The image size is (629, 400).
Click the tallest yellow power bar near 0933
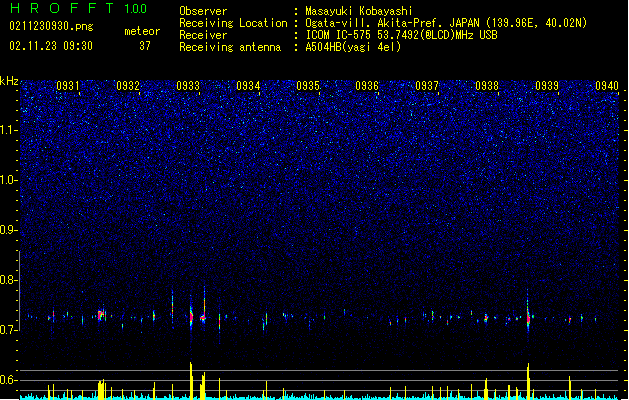click(191, 380)
